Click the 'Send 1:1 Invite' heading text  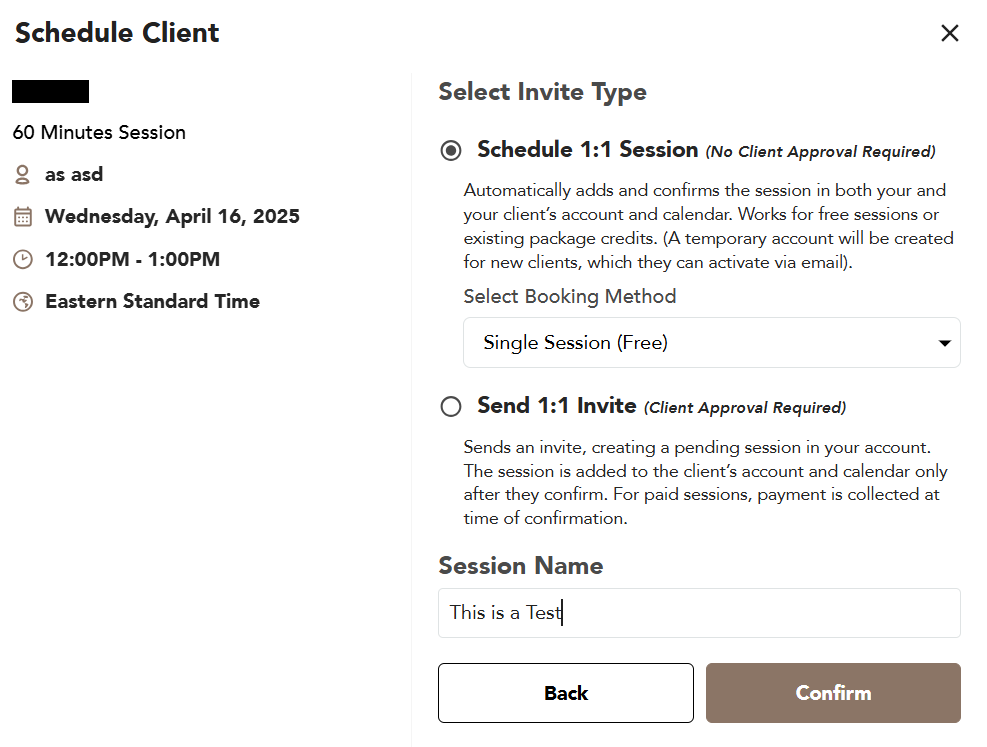click(x=556, y=405)
